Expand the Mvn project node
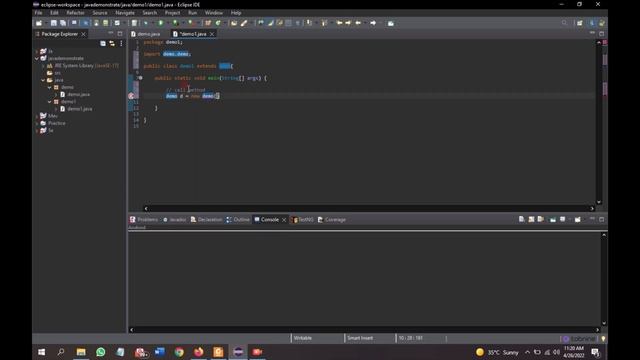Image resolution: width=640 pixels, height=360 pixels. tap(37, 116)
